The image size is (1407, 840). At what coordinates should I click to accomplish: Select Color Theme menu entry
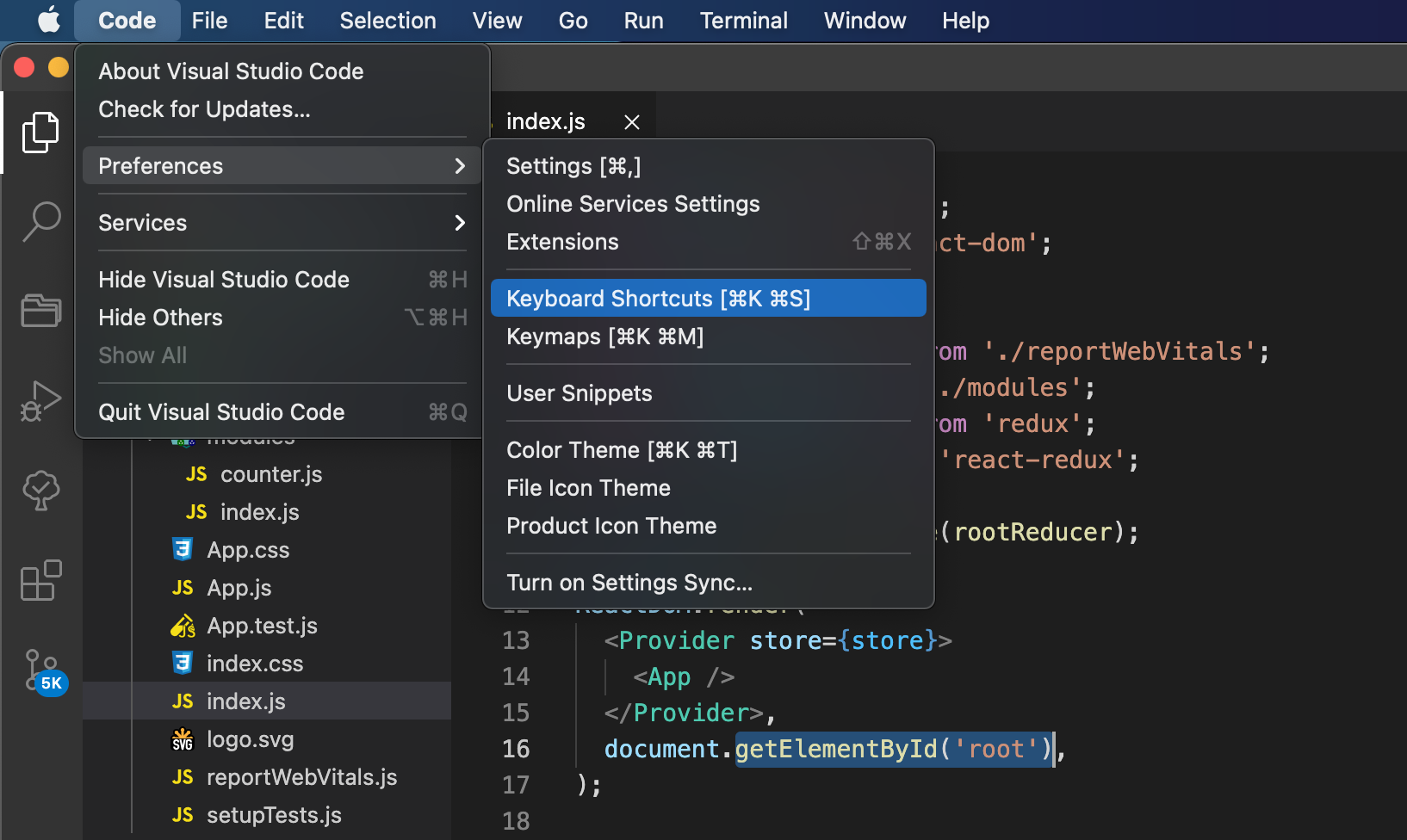[709, 450]
